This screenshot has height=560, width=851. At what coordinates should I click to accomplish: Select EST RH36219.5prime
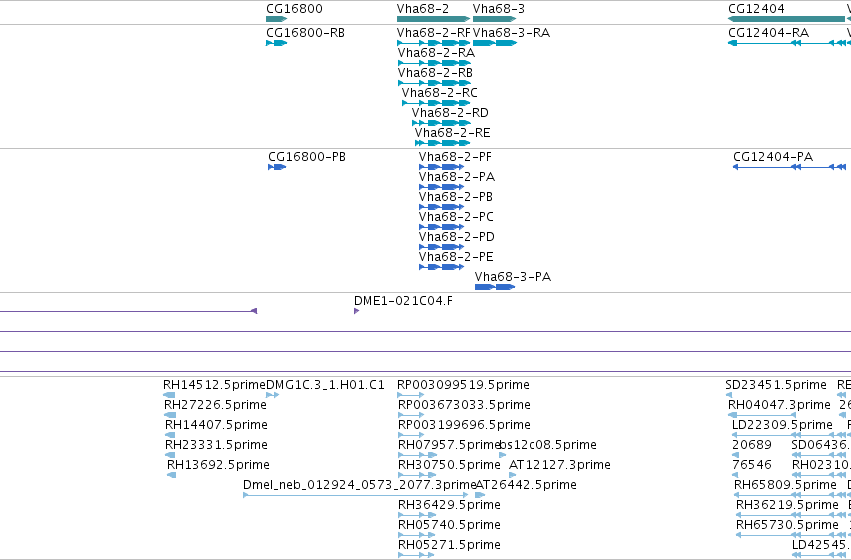coord(787,505)
